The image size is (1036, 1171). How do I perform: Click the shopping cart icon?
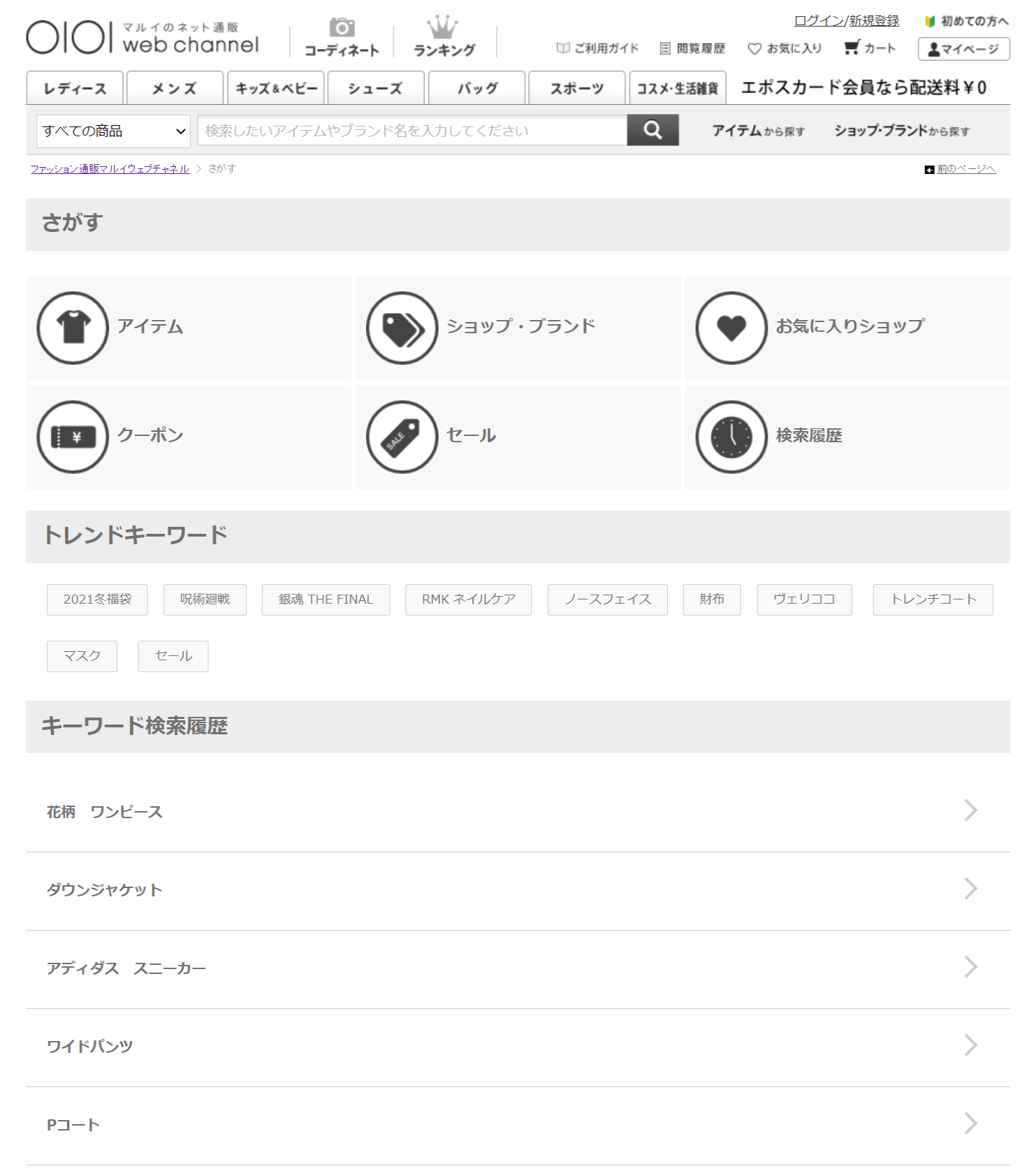851,48
